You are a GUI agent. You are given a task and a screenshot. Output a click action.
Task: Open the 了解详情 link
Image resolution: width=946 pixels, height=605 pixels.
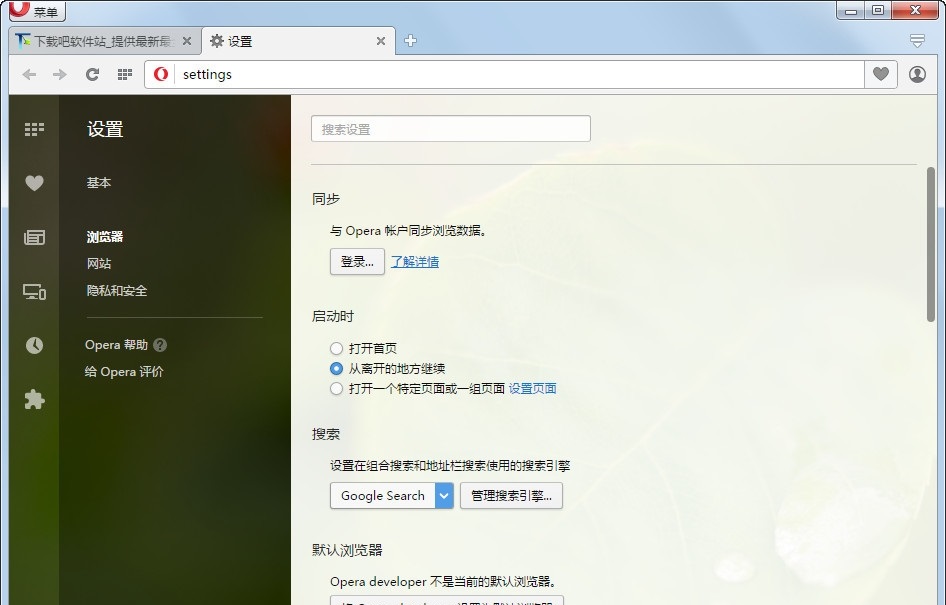(415, 260)
